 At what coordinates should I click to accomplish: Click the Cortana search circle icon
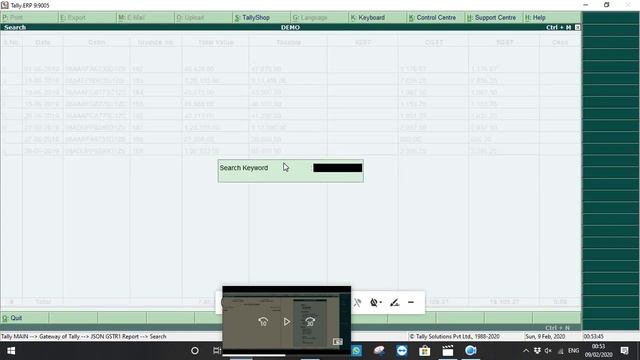[x=195, y=351]
